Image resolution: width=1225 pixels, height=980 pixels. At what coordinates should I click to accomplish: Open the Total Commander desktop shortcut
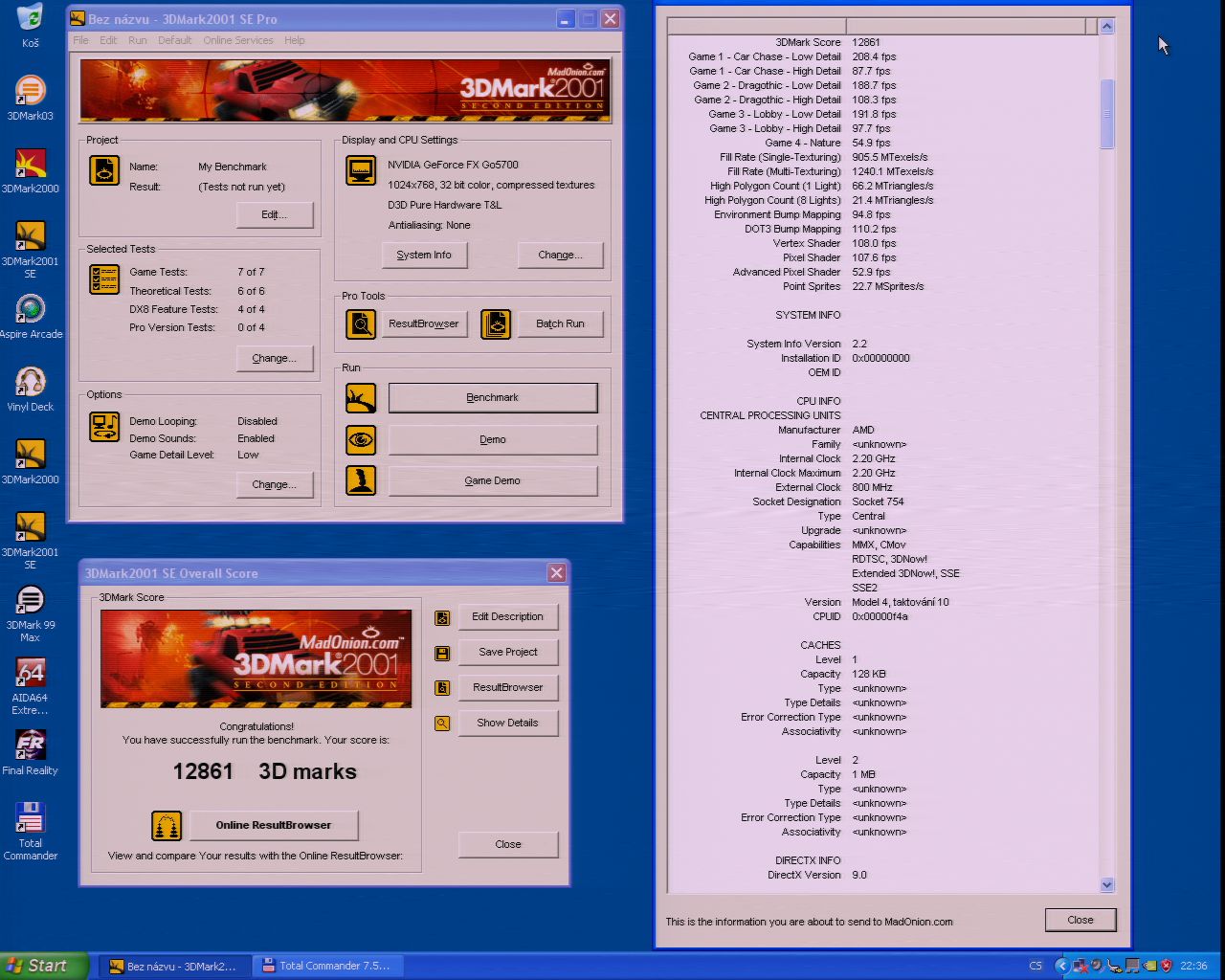point(31,832)
